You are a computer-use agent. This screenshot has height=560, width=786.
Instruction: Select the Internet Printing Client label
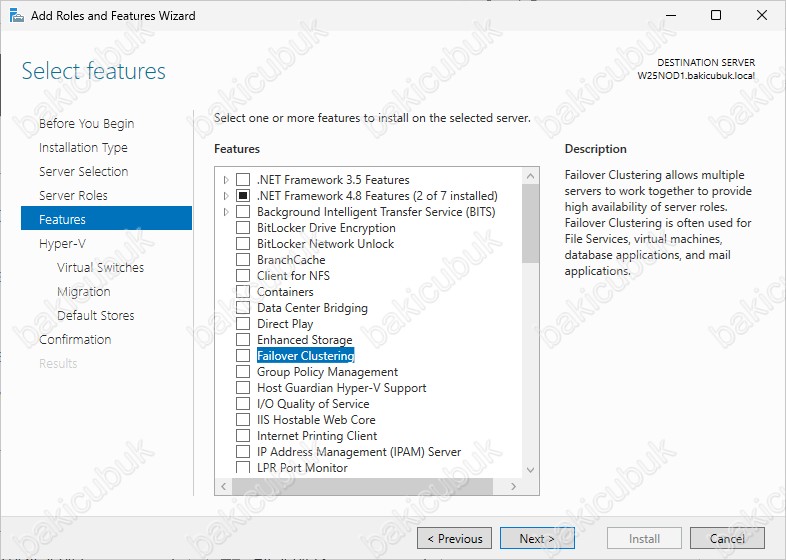317,436
